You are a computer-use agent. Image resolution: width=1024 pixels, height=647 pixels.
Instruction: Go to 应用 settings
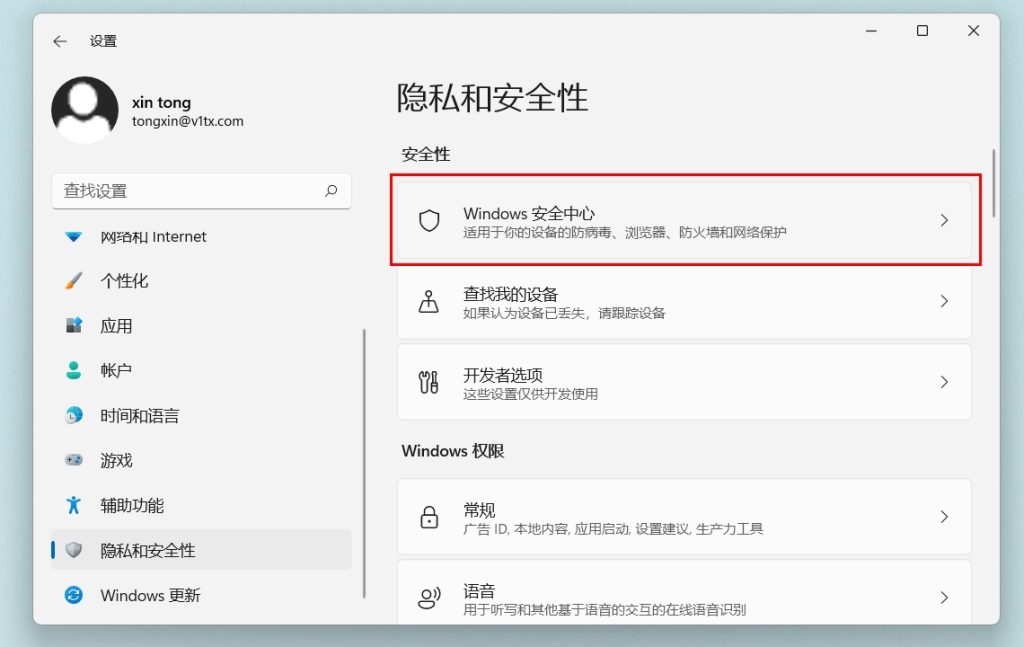point(201,325)
